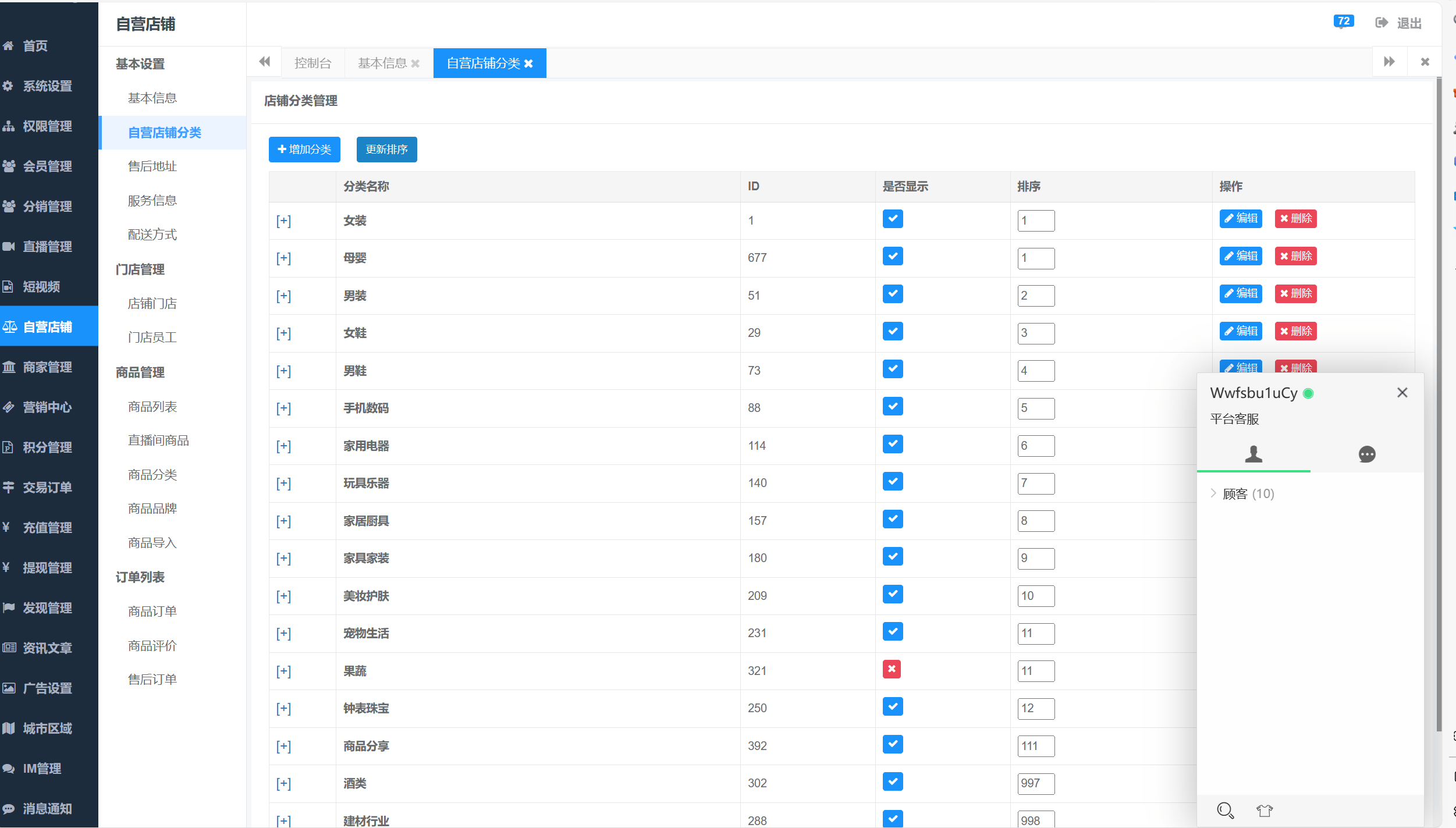The image size is (1456, 828).
Task: Toggle display checkbox for 女装 category
Action: point(892,219)
